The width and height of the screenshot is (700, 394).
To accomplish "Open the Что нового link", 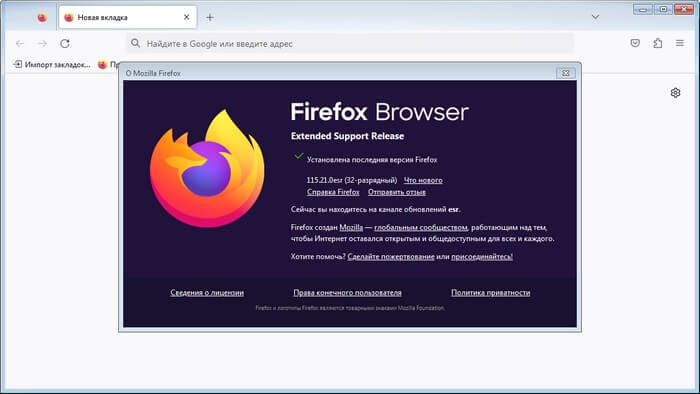I will tap(423, 180).
